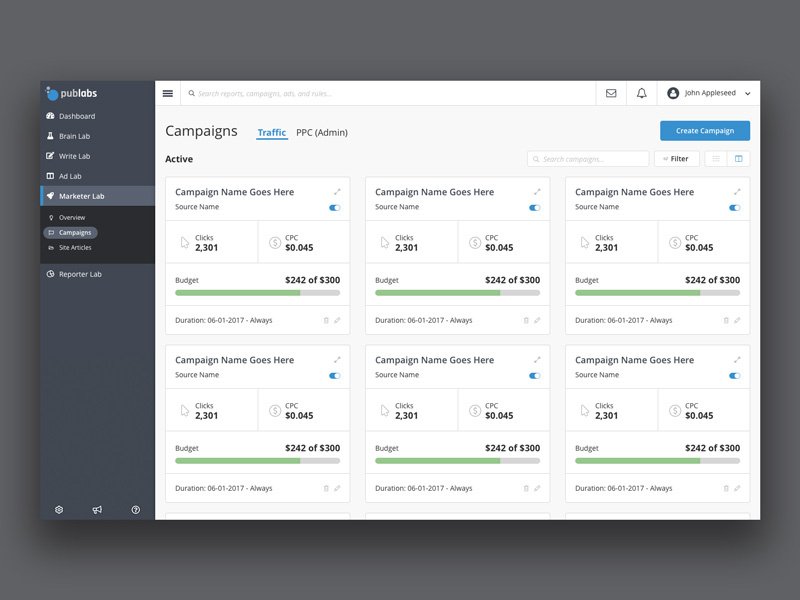The width and height of the screenshot is (800, 600).
Task: Toggle the switch on top-right campaign card
Action: pos(735,208)
